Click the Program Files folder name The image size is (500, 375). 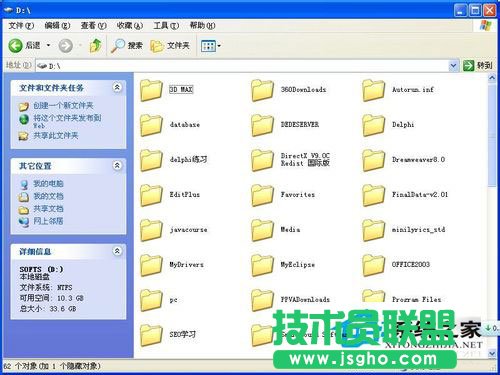click(416, 300)
